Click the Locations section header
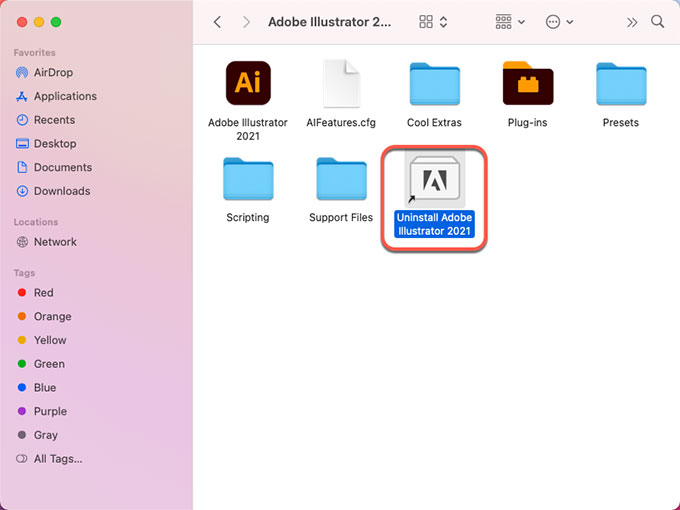This screenshot has height=510, width=680. coord(36,222)
